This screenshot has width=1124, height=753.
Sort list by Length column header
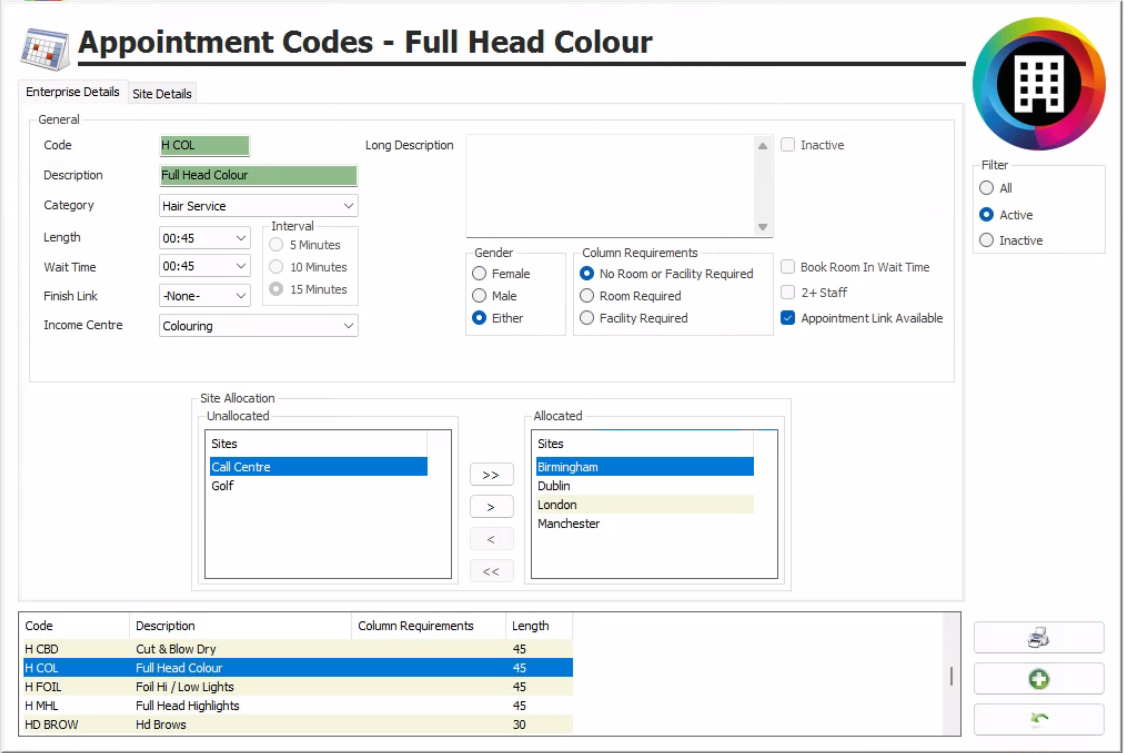point(539,626)
